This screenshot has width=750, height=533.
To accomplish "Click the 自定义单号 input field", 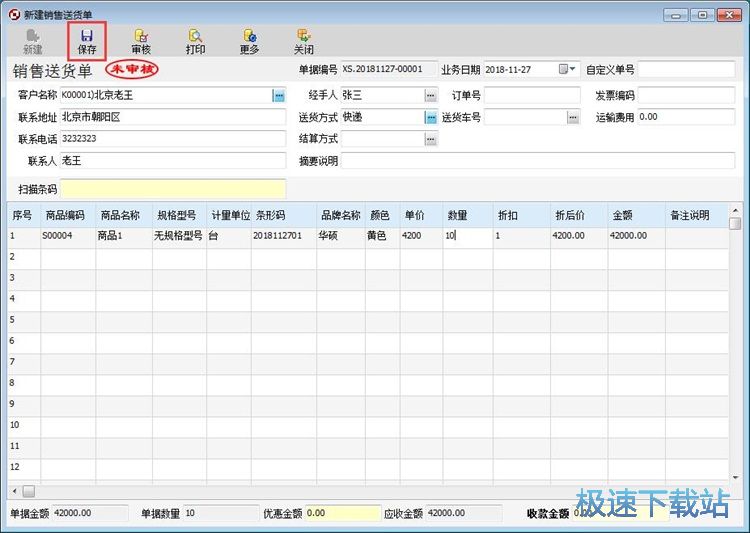I will point(686,69).
